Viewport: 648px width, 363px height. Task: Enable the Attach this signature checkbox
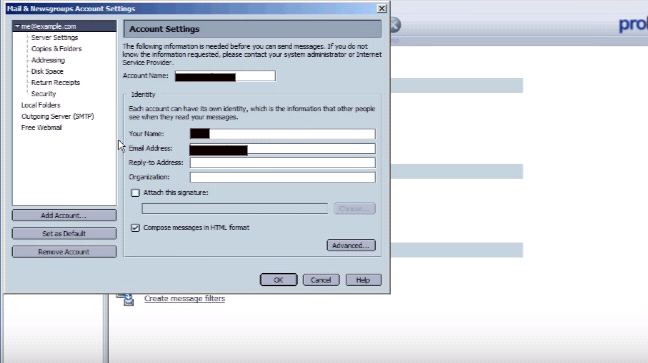coord(135,193)
